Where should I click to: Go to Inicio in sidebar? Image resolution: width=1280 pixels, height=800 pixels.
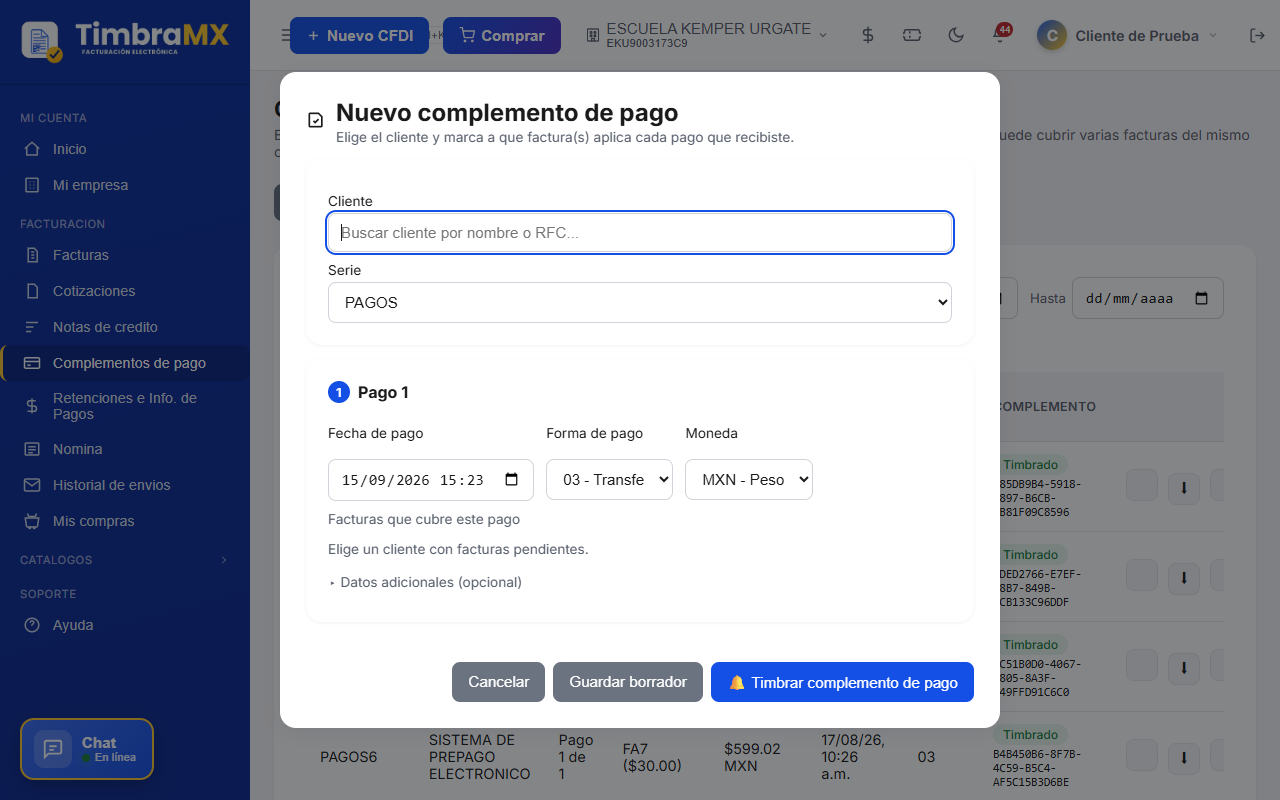(x=124, y=149)
